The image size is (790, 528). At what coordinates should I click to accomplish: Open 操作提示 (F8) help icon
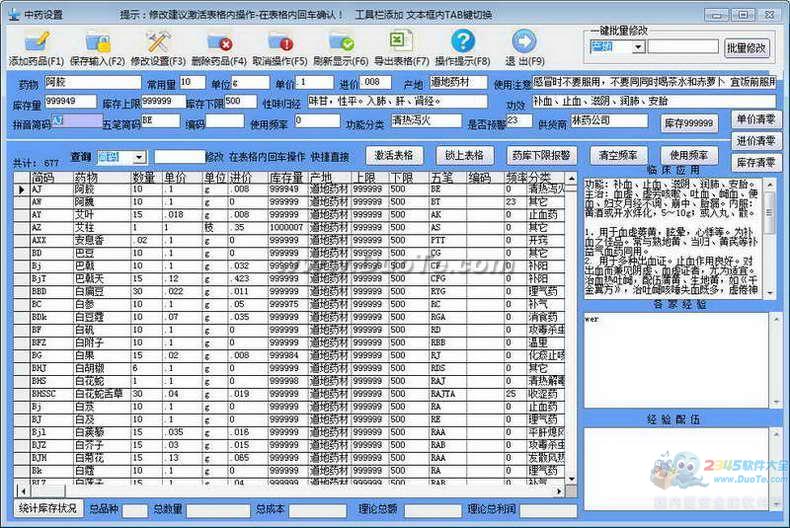462,42
